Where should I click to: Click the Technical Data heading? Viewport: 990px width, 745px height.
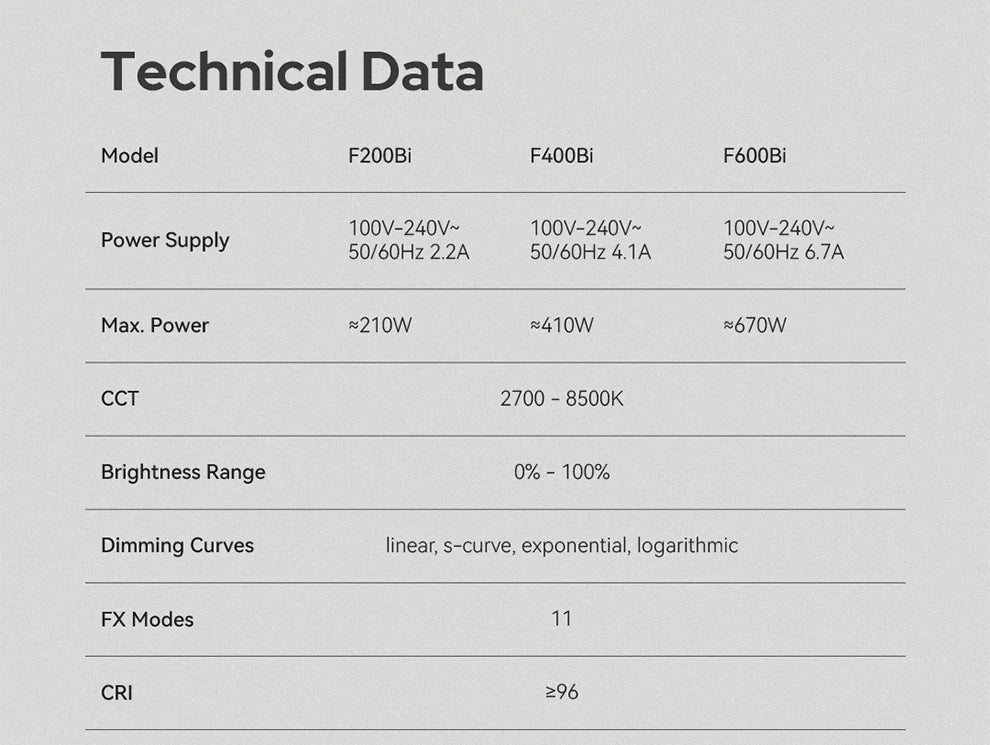292,71
